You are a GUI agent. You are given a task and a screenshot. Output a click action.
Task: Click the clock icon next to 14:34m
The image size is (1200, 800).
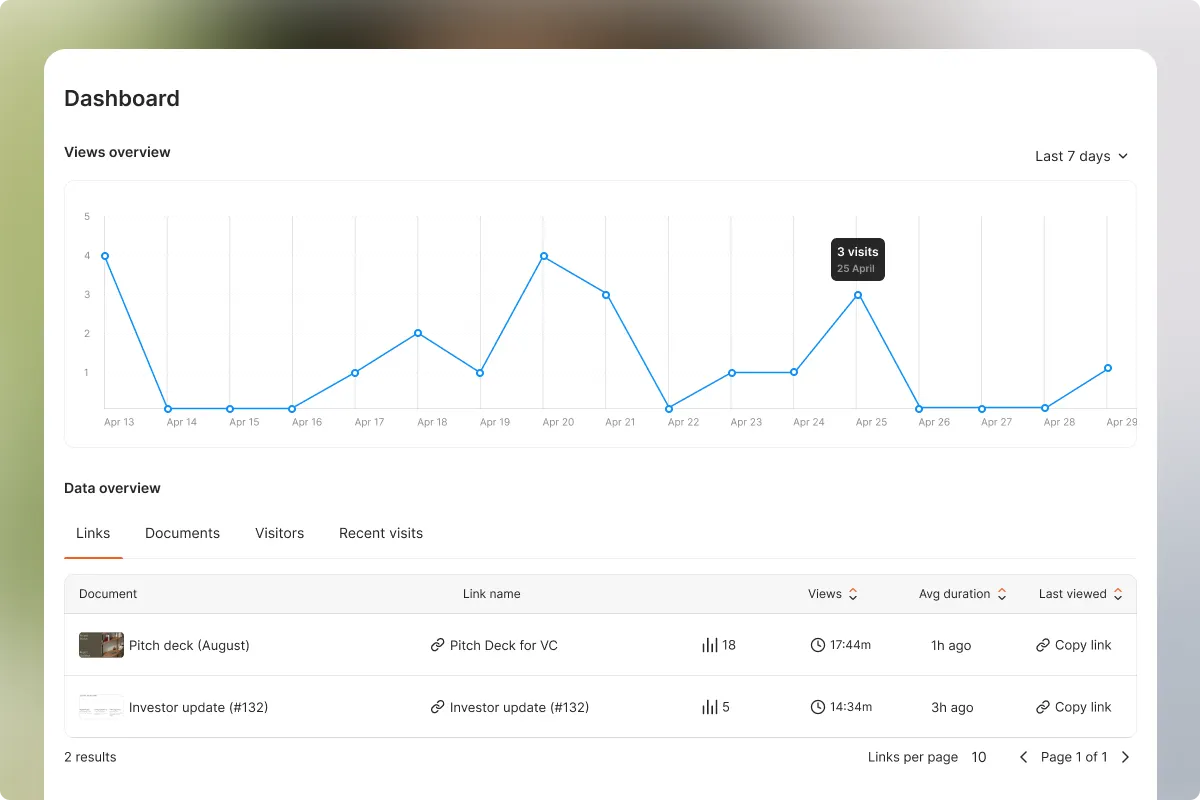817,707
